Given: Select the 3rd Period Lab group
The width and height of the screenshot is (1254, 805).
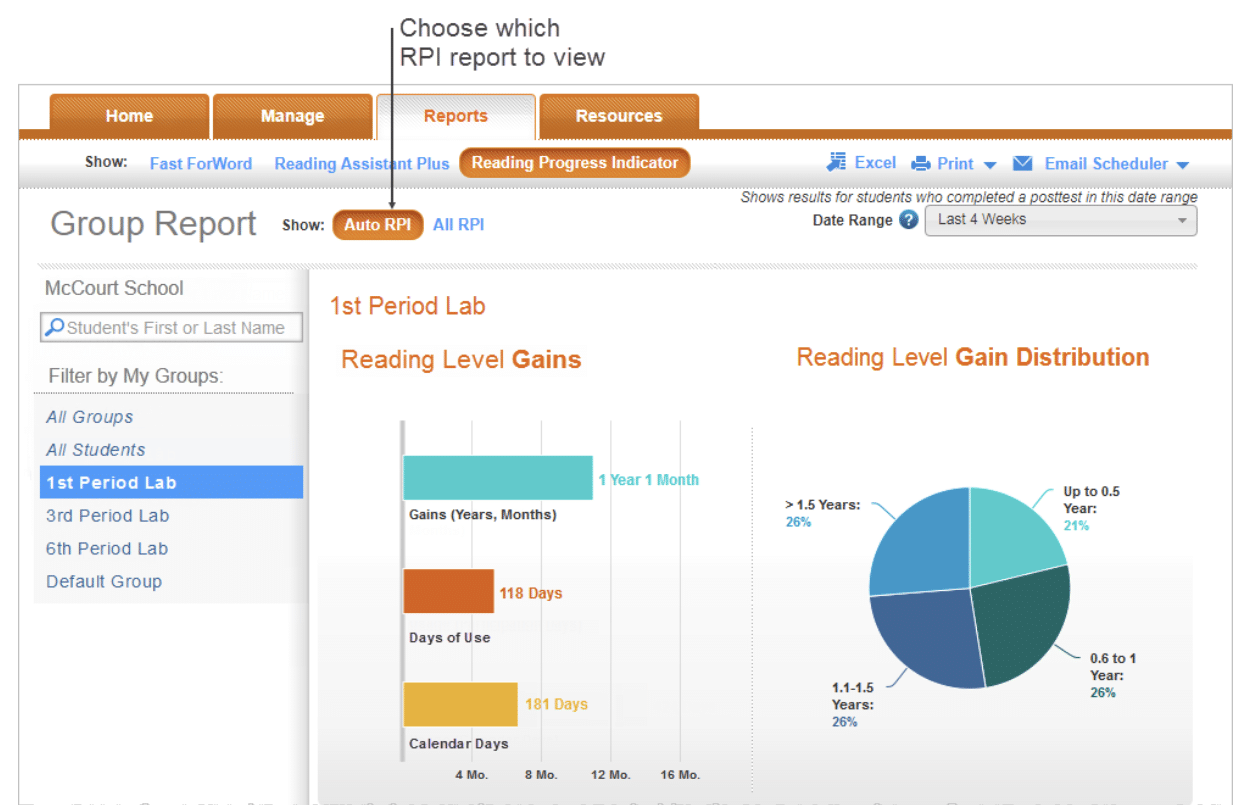Looking at the screenshot, I should pyautogui.click(x=108, y=516).
